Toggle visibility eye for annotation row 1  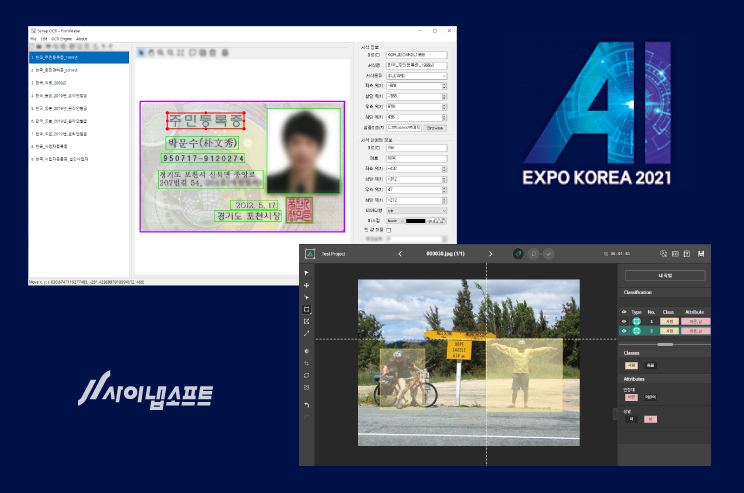tap(624, 321)
